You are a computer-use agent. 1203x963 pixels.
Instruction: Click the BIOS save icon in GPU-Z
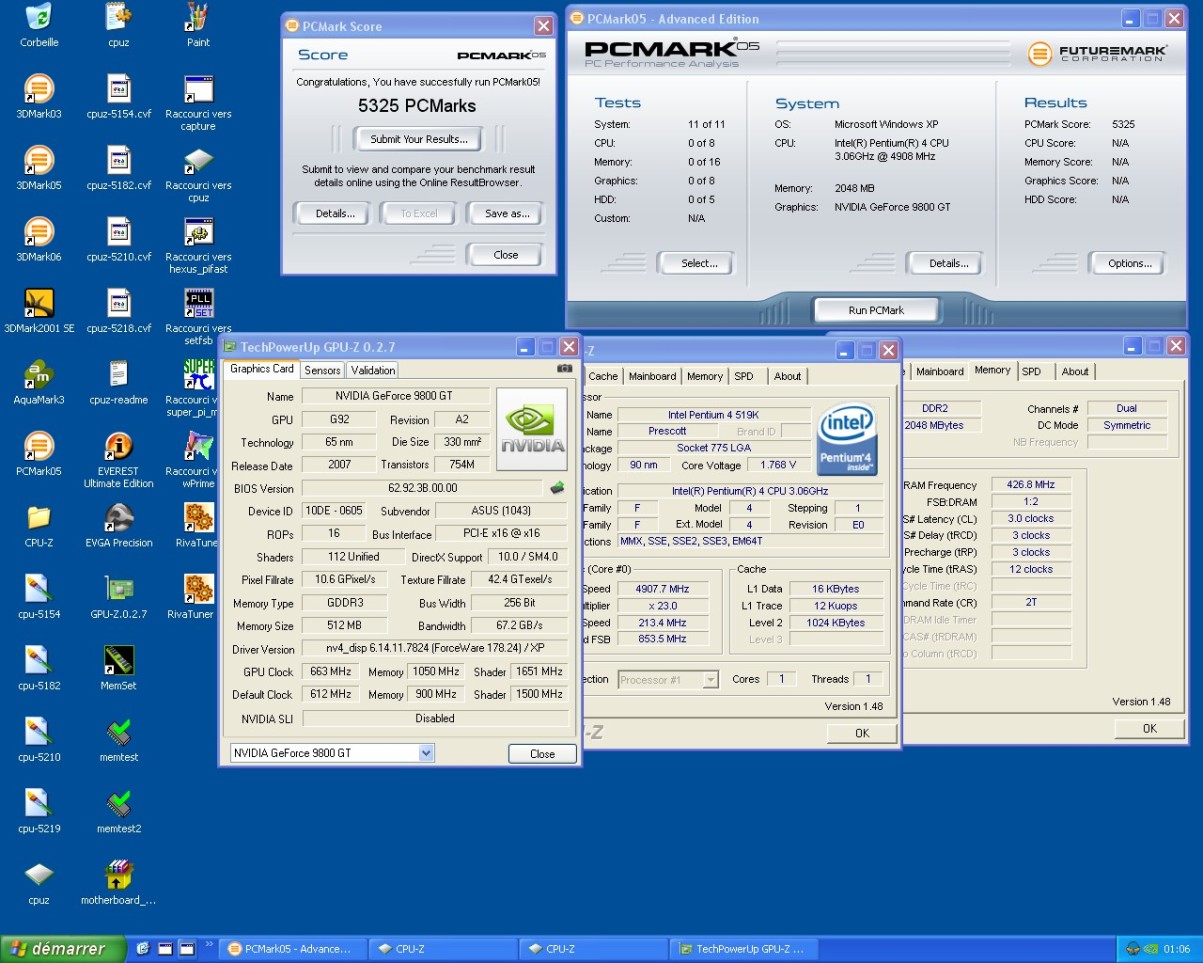click(x=557, y=488)
